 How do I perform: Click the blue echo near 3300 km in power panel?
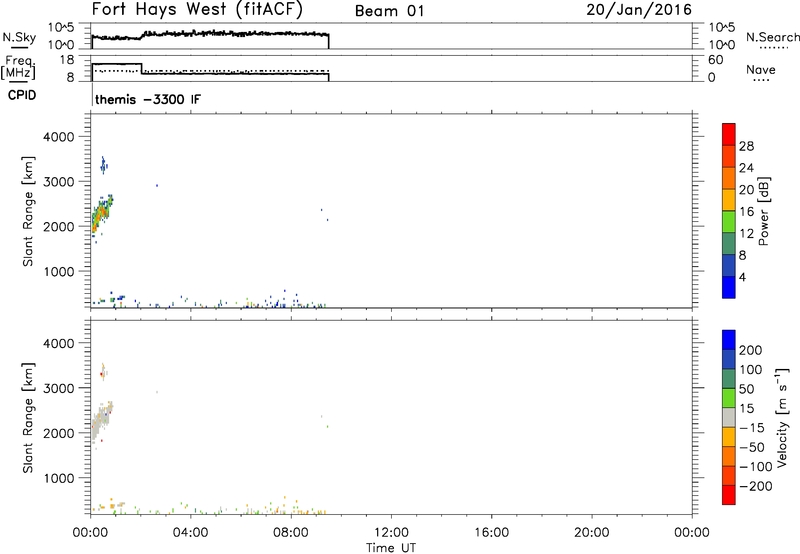click(104, 165)
